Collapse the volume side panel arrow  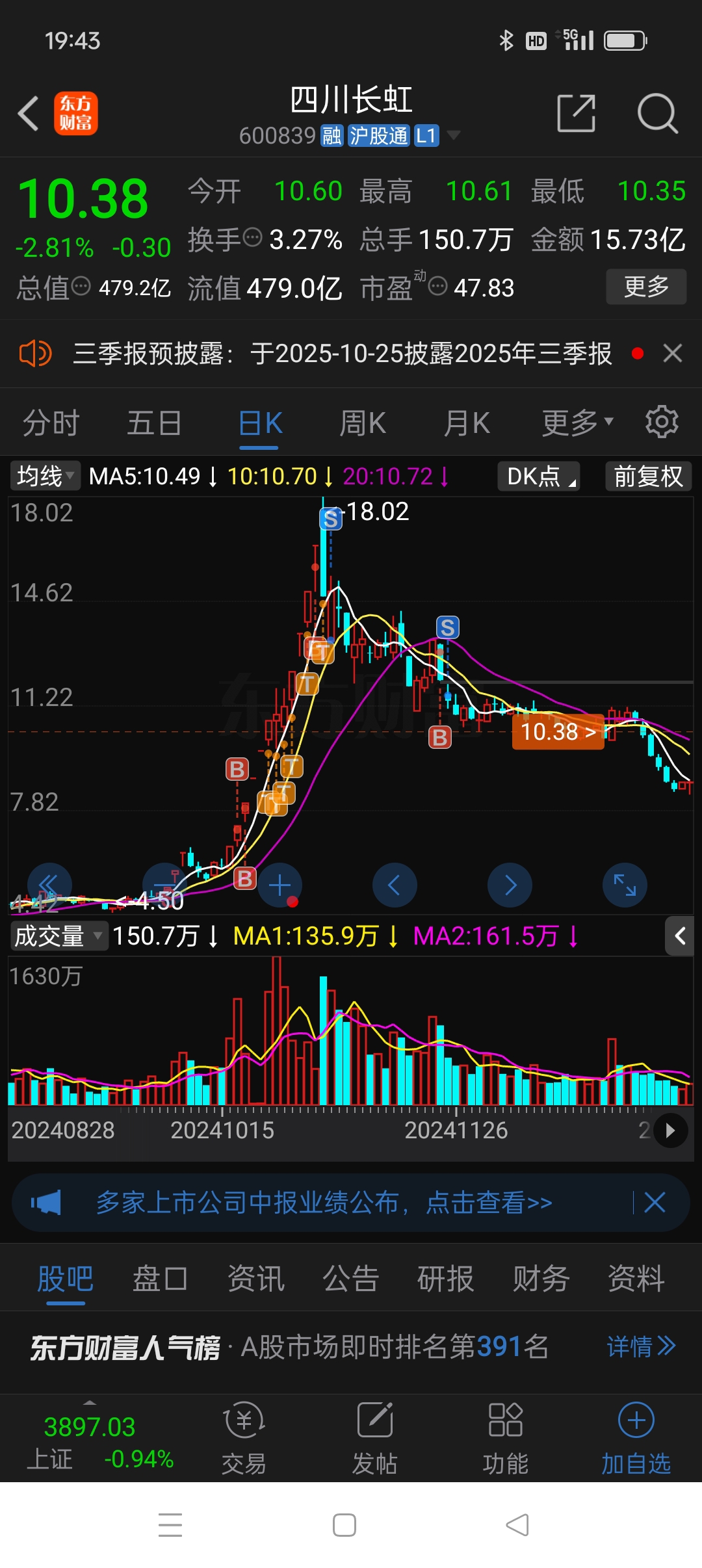pyautogui.click(x=680, y=936)
